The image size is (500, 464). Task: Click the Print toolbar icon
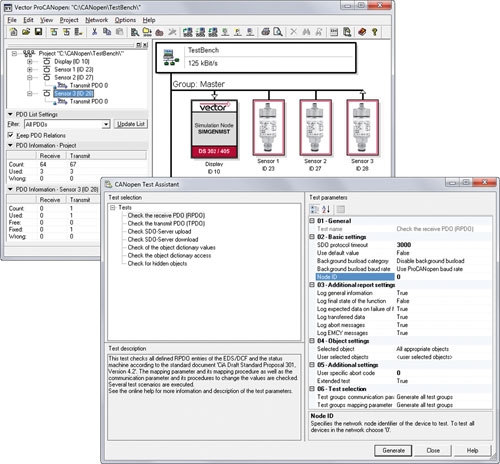[x=265, y=32]
